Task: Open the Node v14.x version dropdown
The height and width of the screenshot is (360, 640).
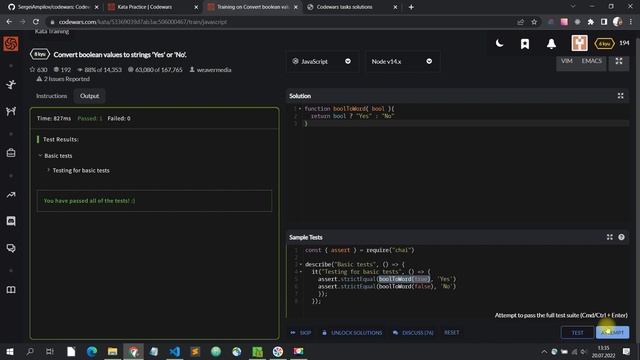Action: click(x=402, y=61)
